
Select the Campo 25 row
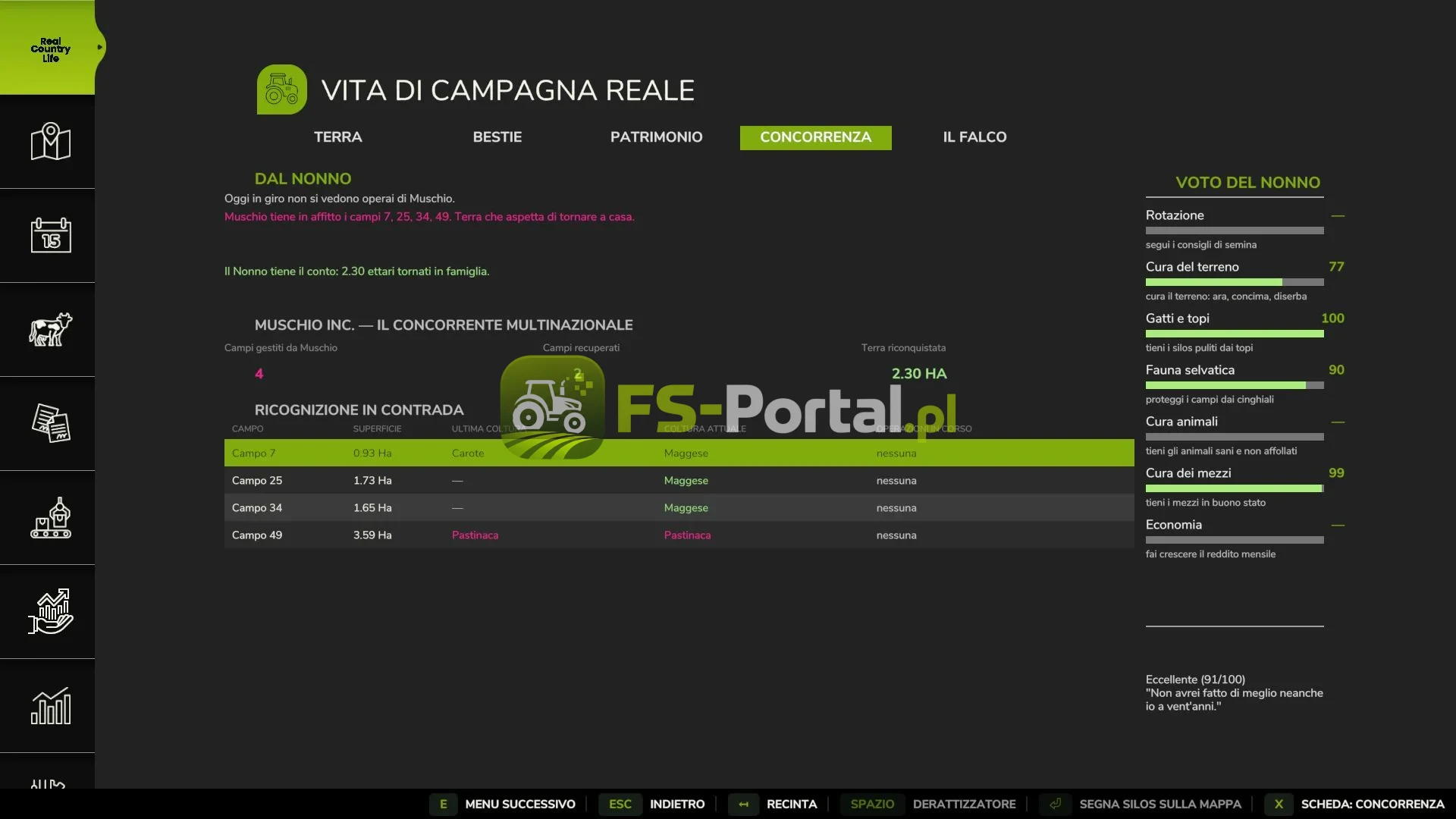[x=679, y=480]
